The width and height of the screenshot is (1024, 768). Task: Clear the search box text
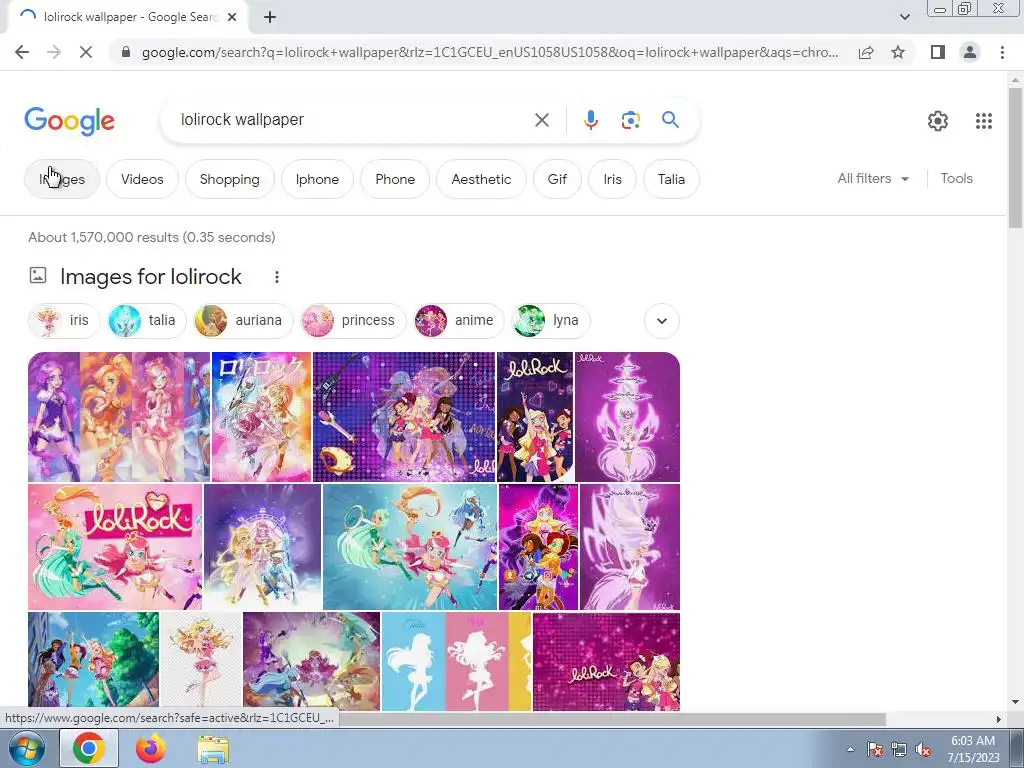click(x=541, y=120)
